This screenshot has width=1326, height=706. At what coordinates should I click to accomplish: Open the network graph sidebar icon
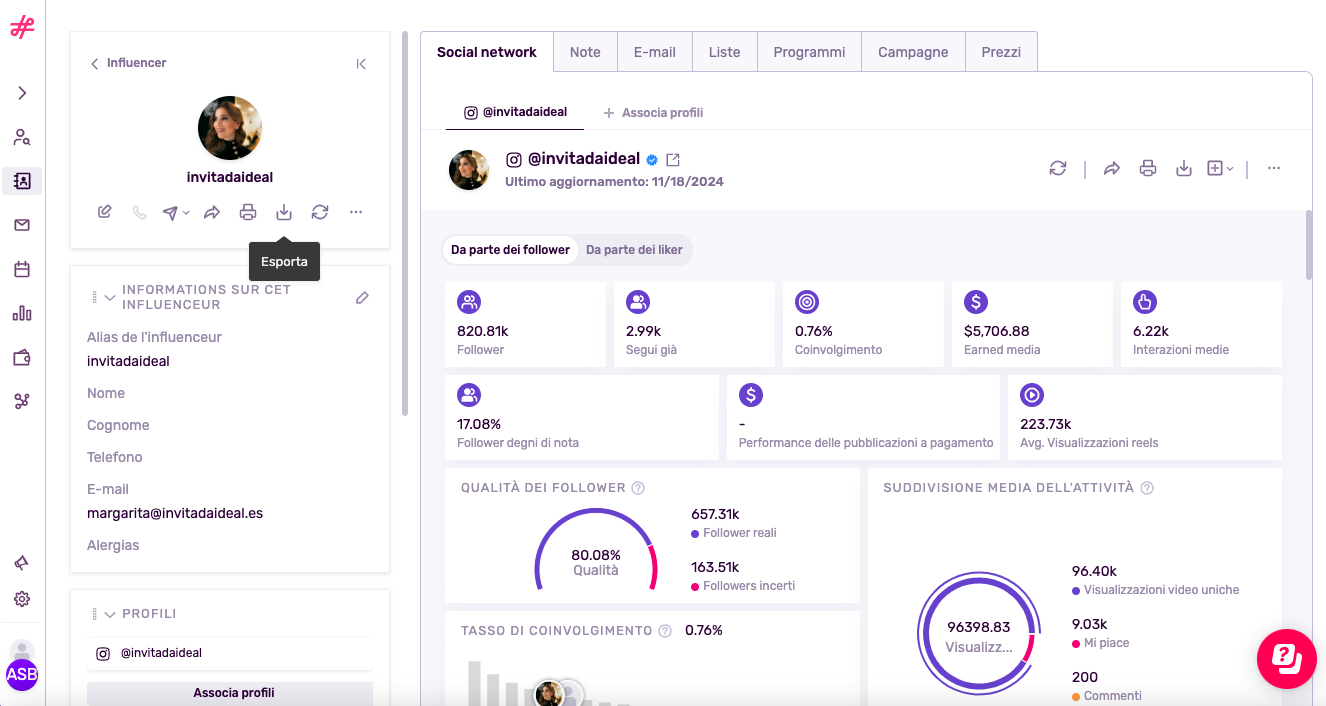[22, 401]
